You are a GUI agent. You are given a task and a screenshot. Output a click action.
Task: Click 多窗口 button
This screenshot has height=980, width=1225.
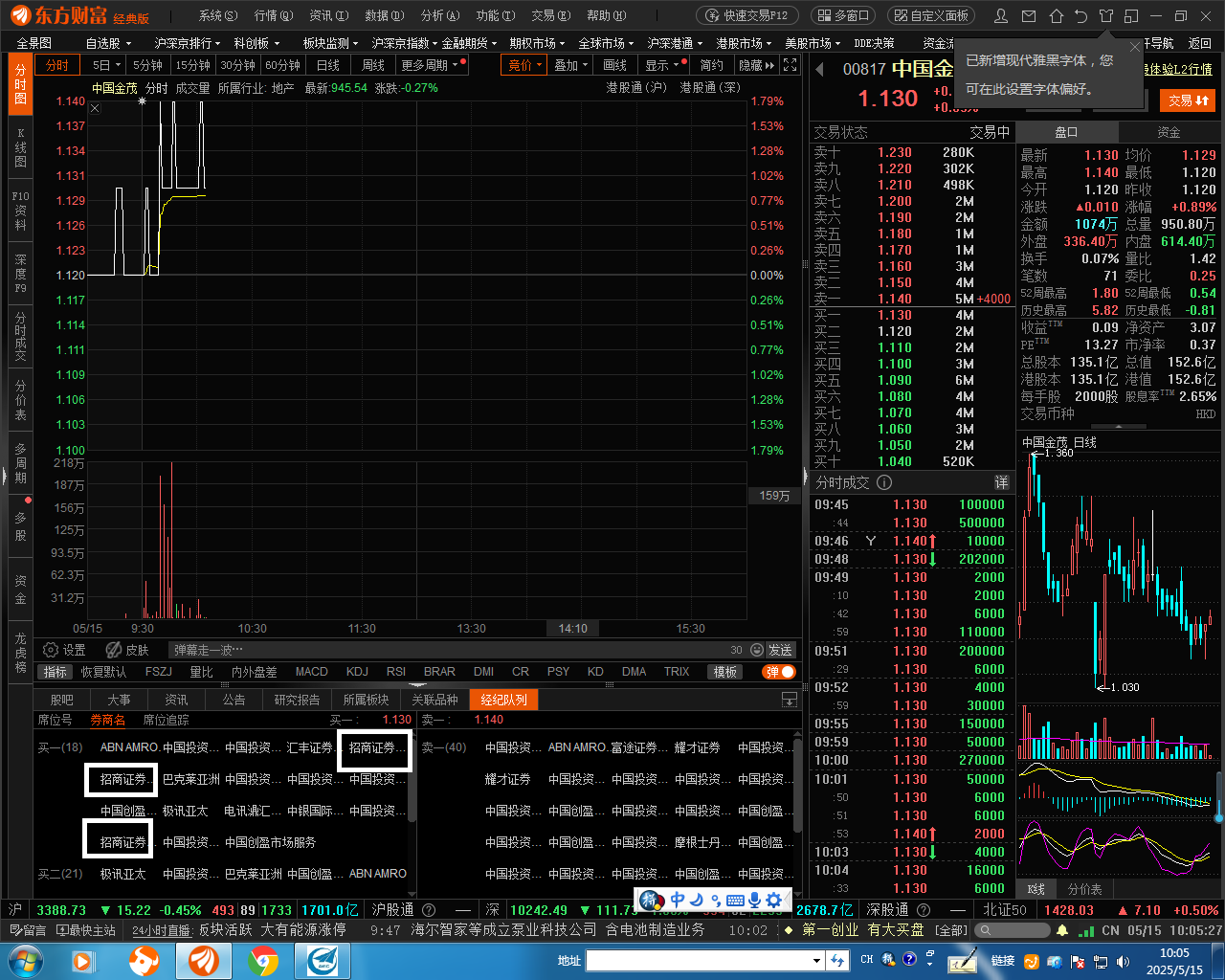click(843, 15)
